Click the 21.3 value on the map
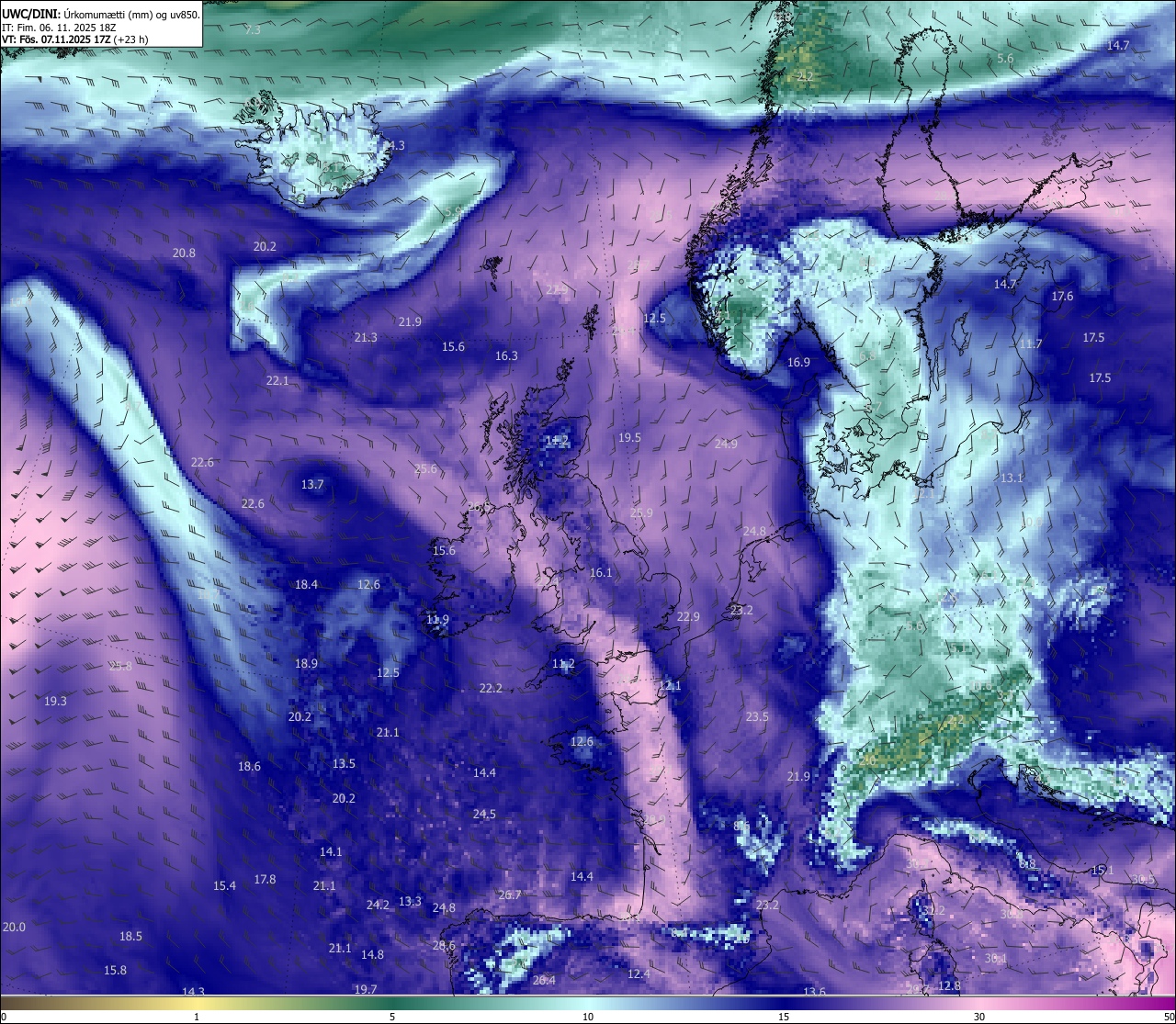The height and width of the screenshot is (1024, 1176). click(x=366, y=338)
